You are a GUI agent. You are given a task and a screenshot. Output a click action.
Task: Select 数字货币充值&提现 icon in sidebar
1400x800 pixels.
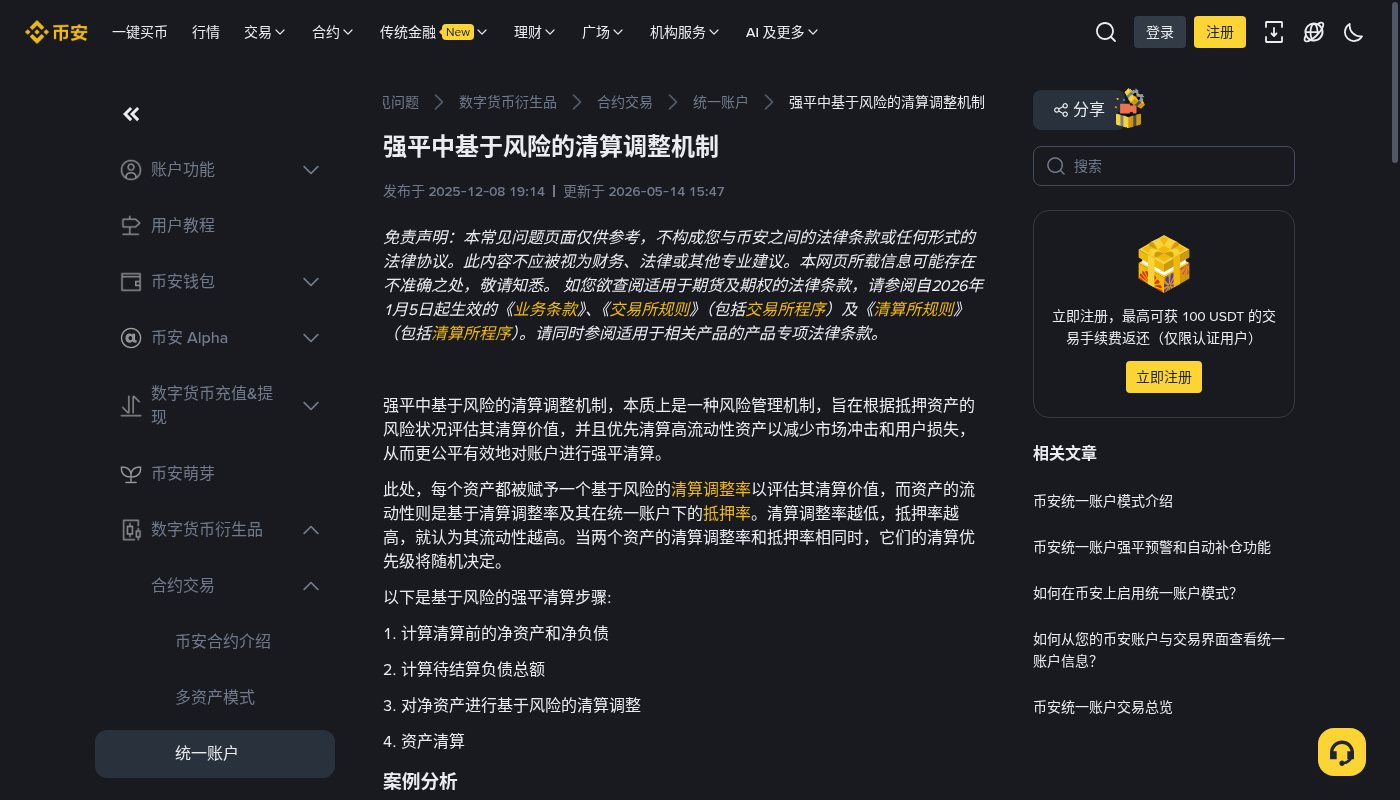click(x=131, y=406)
